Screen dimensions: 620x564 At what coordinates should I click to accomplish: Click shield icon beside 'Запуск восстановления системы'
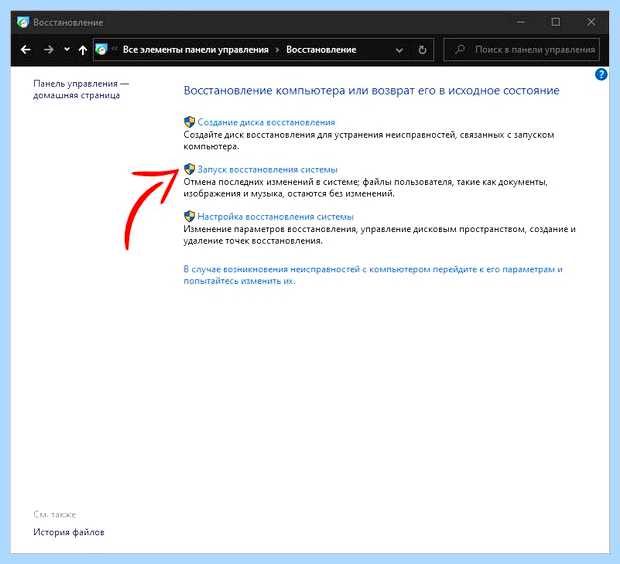pyautogui.click(x=189, y=169)
